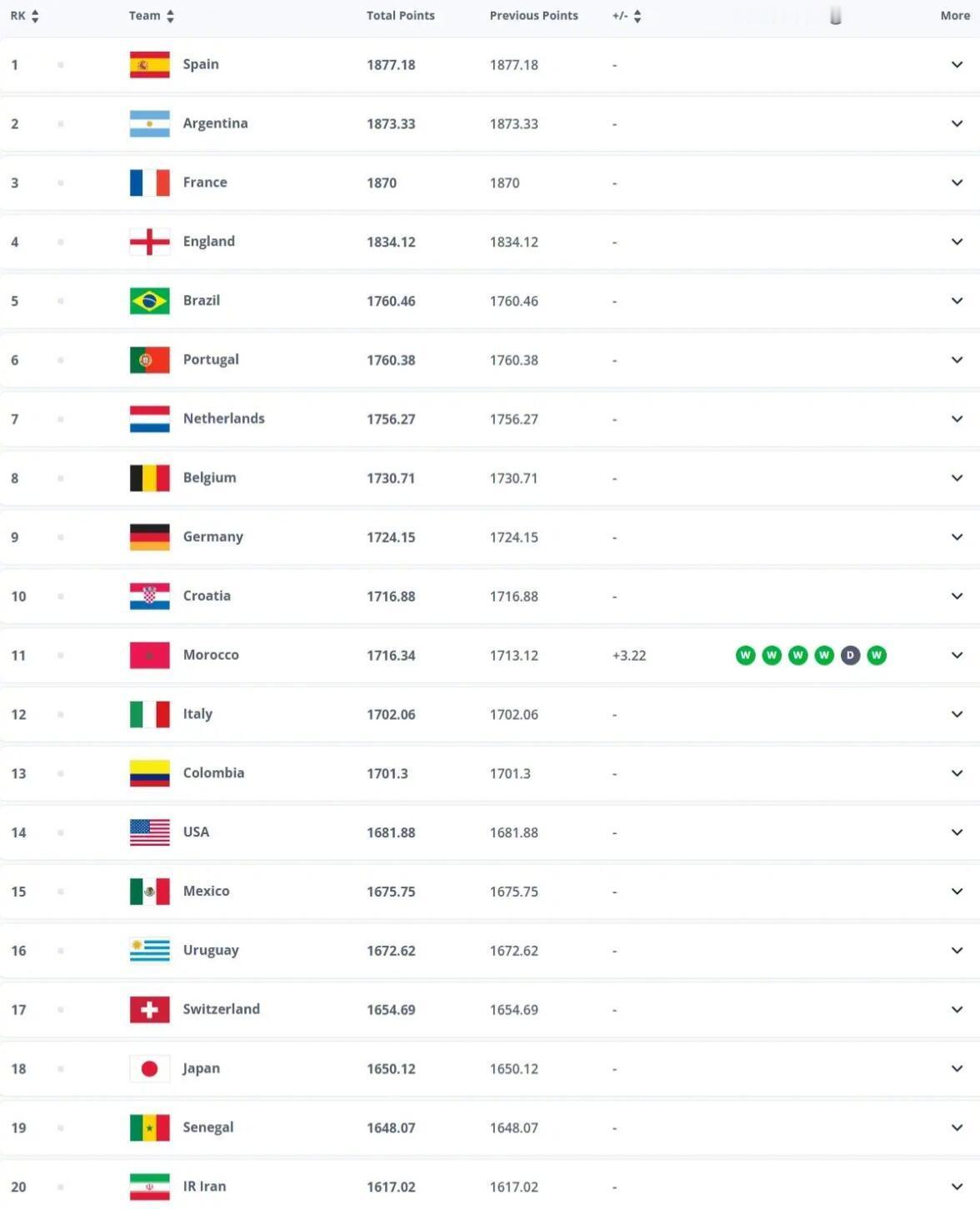The image size is (980, 1209).
Task: Click the Japan flag icon
Action: pos(149,1069)
